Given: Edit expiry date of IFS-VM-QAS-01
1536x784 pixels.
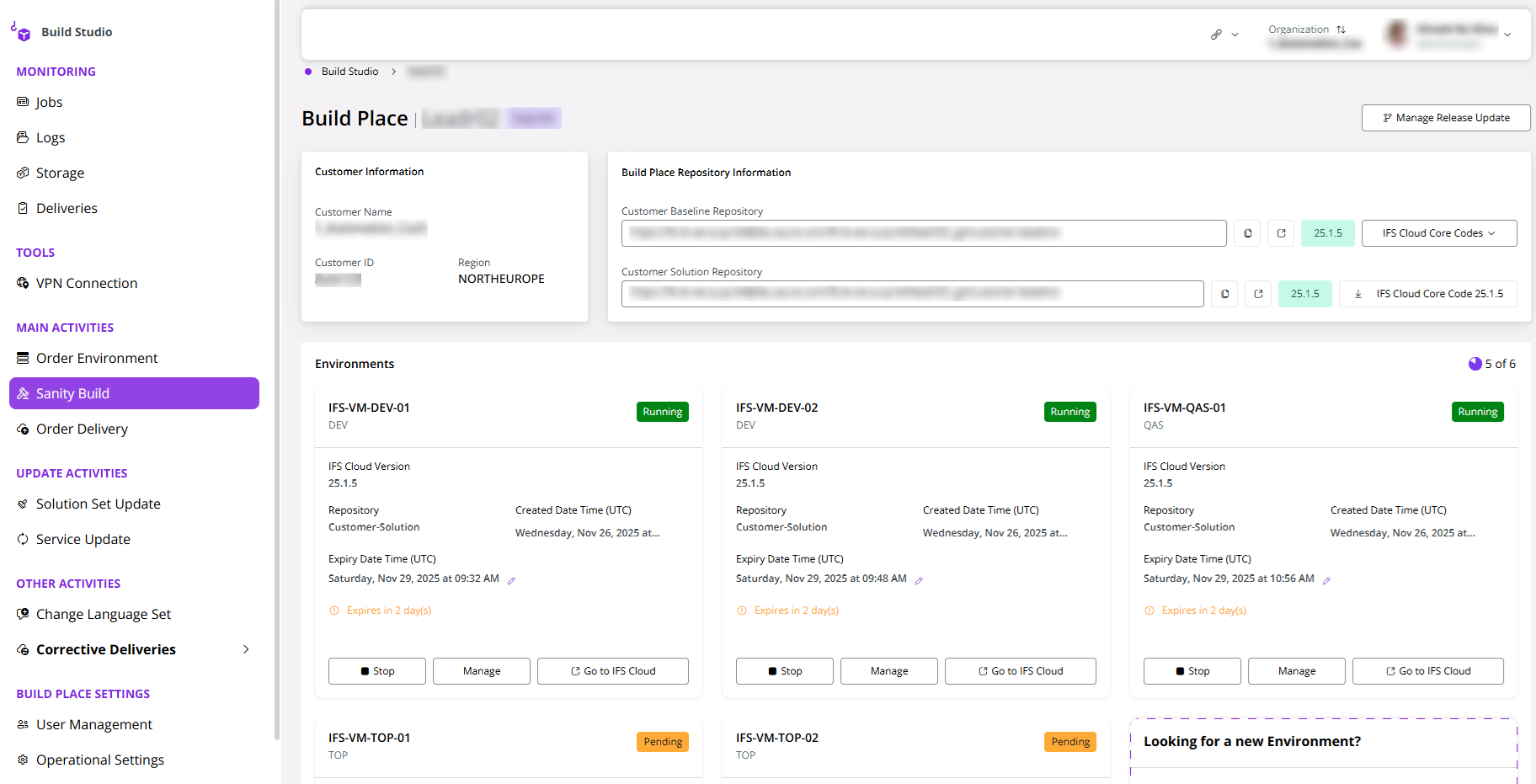Looking at the screenshot, I should pyautogui.click(x=1326, y=580).
